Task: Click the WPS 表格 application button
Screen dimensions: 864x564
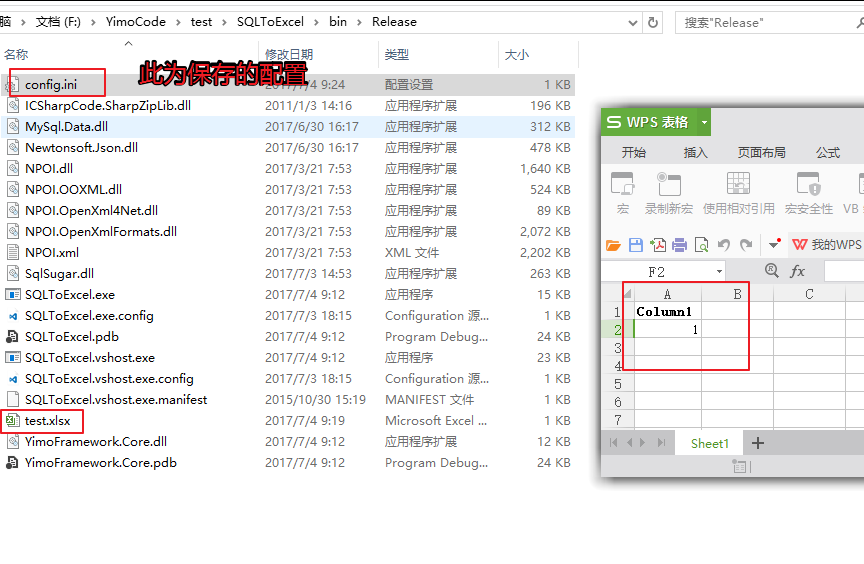Action: tap(649, 122)
